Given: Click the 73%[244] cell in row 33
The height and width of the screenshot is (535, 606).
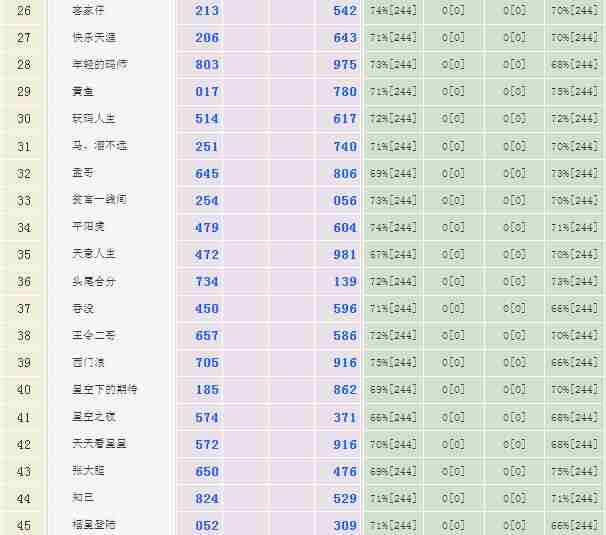Looking at the screenshot, I should (x=393, y=200).
